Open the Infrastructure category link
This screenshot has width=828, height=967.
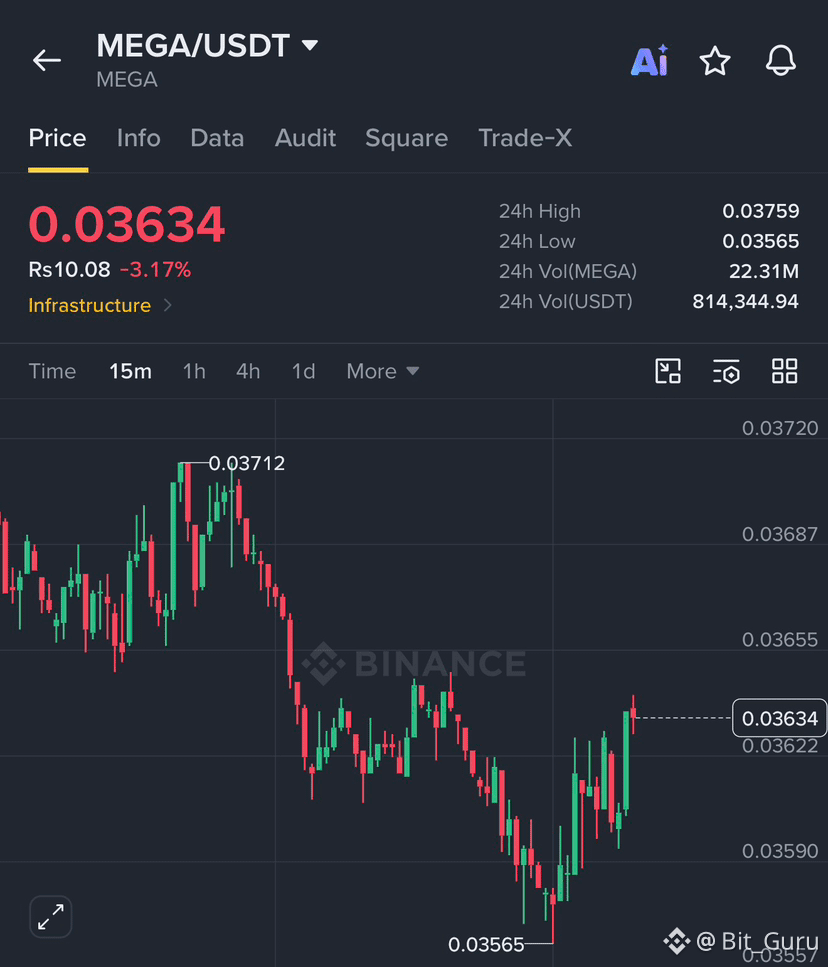tap(89, 305)
